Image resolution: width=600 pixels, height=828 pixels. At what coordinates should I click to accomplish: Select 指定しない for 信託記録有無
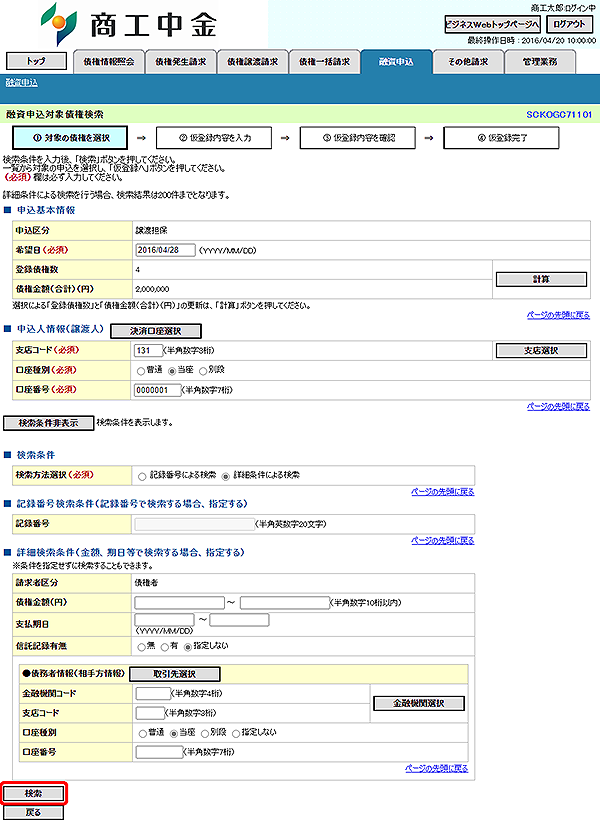188,647
